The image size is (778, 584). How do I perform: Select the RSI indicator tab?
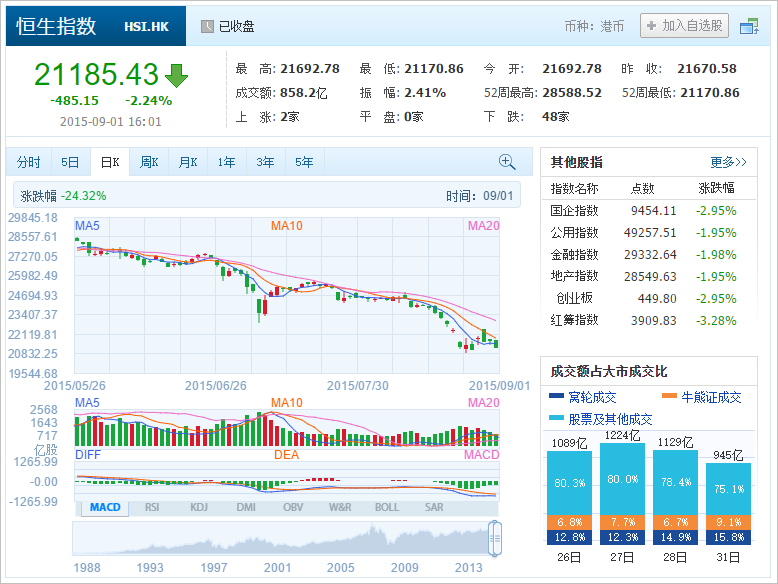pos(152,508)
